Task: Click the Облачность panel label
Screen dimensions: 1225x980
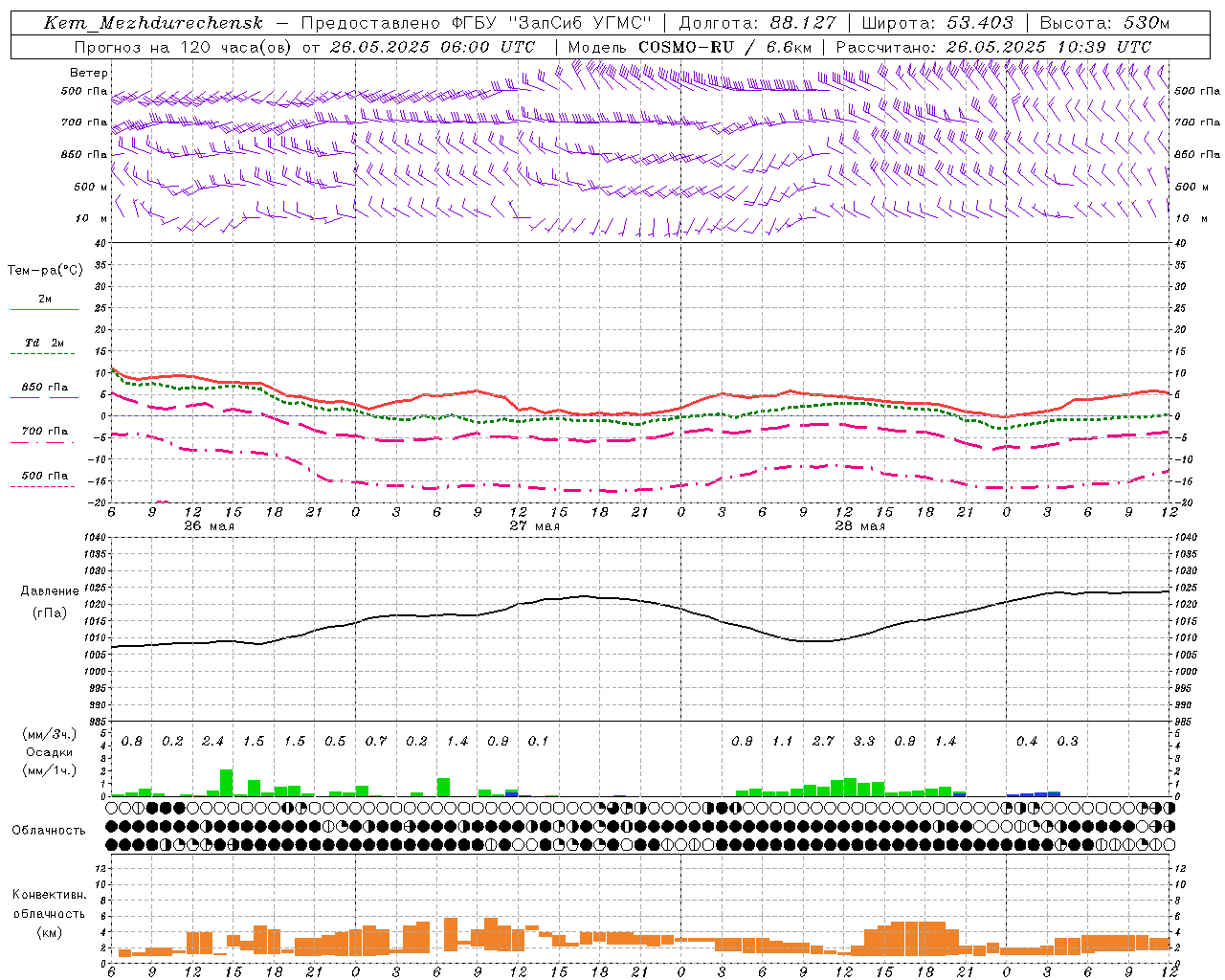Action: click(49, 831)
